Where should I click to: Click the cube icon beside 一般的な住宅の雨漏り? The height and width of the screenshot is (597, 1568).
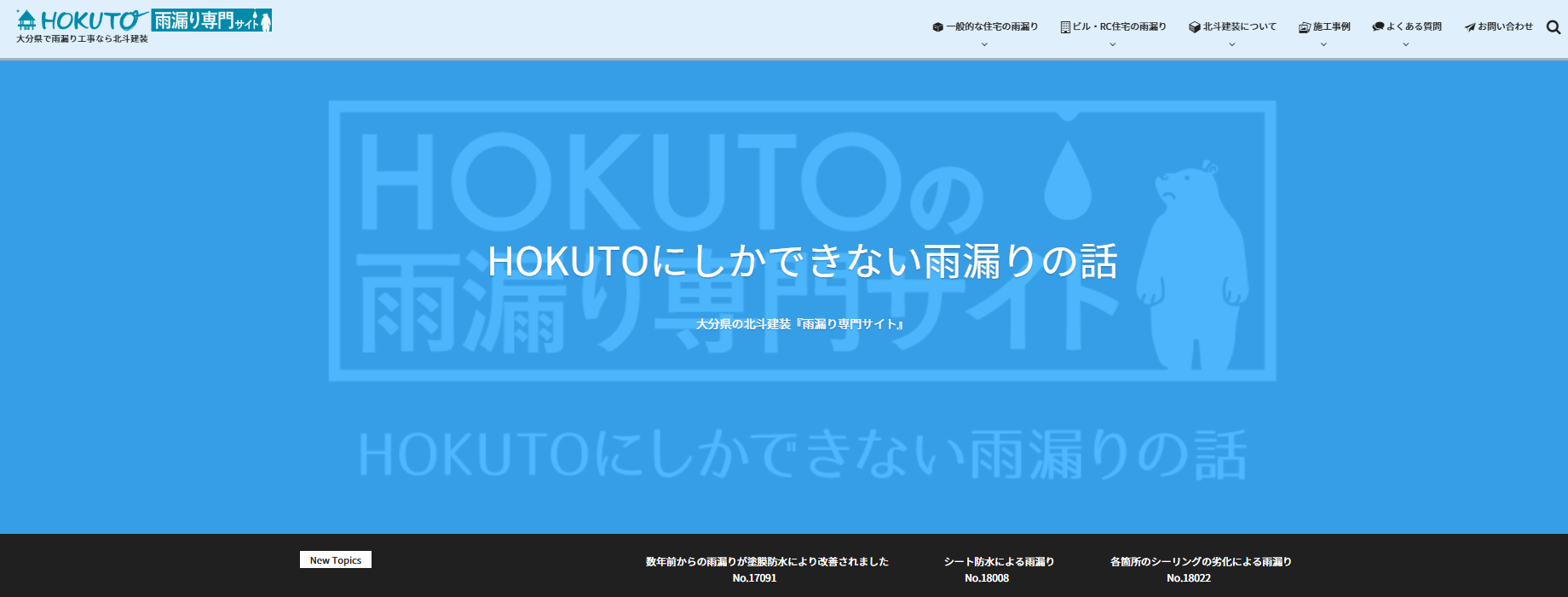tap(937, 27)
